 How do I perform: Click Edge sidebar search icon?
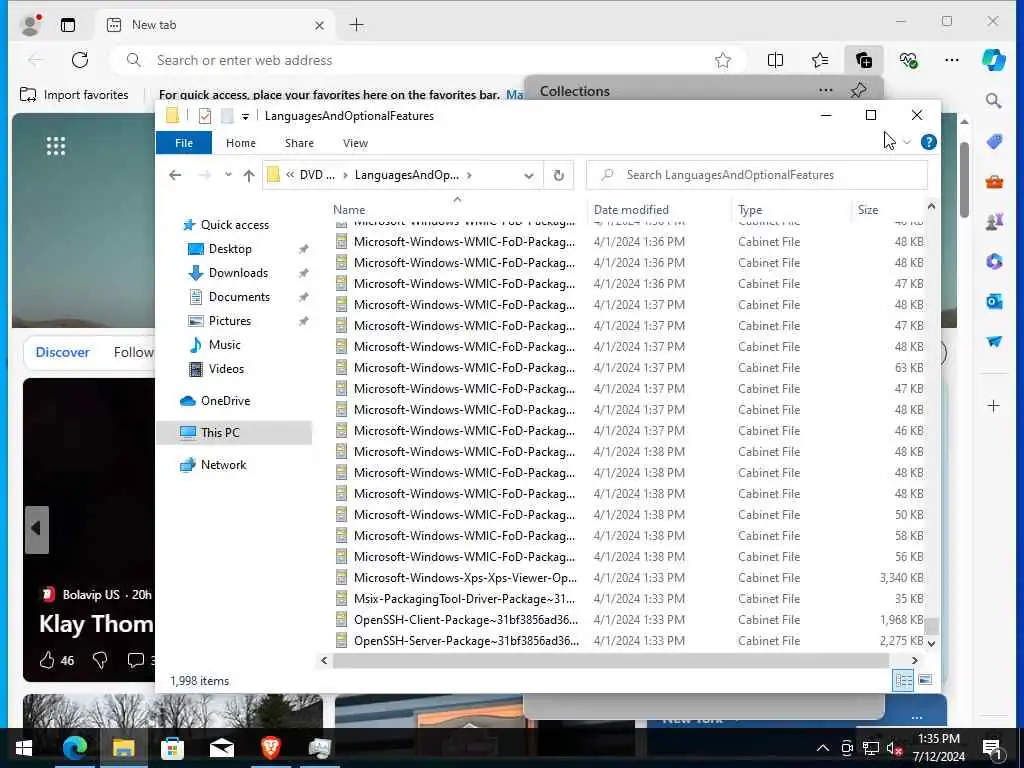(993, 101)
